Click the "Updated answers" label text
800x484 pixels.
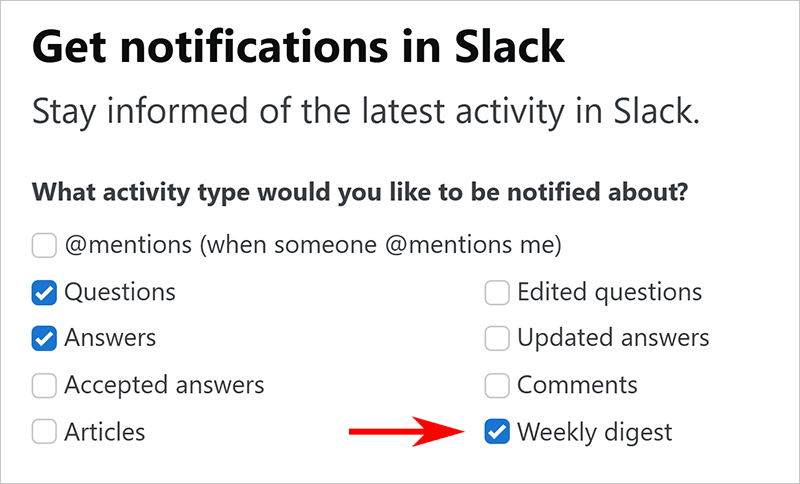[613, 339]
